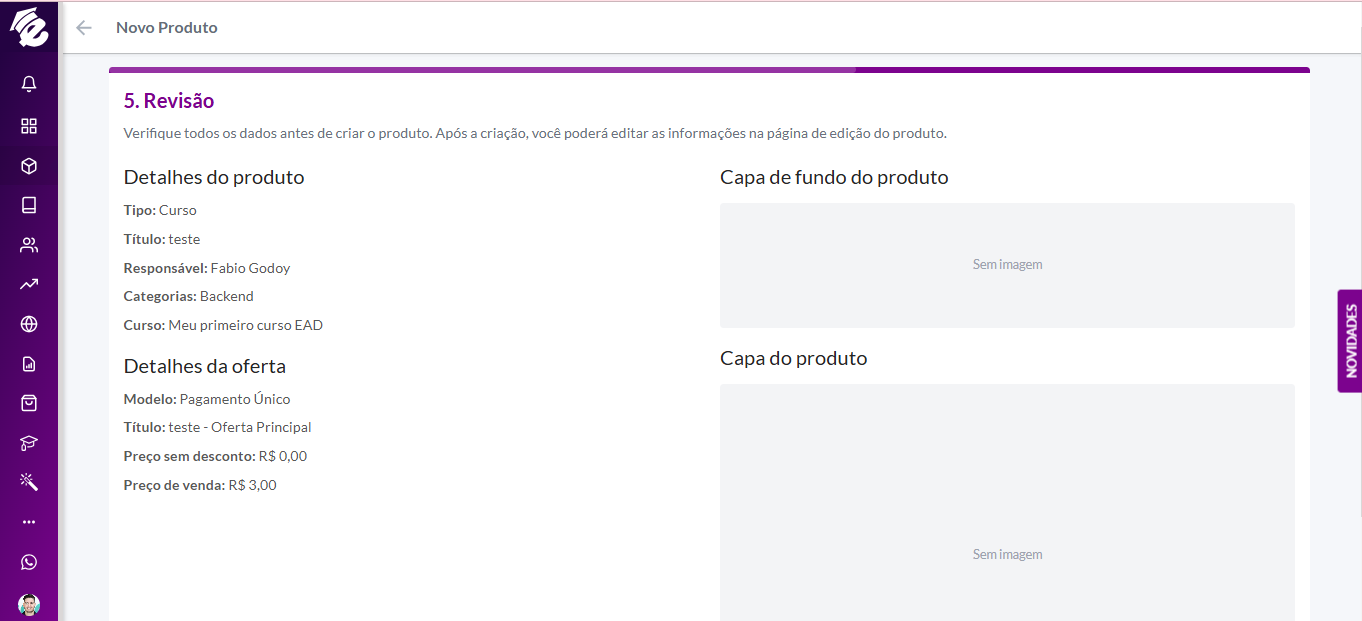Click the wizard progress bar
Image resolution: width=1362 pixels, height=621 pixels.
pyautogui.click(x=709, y=70)
